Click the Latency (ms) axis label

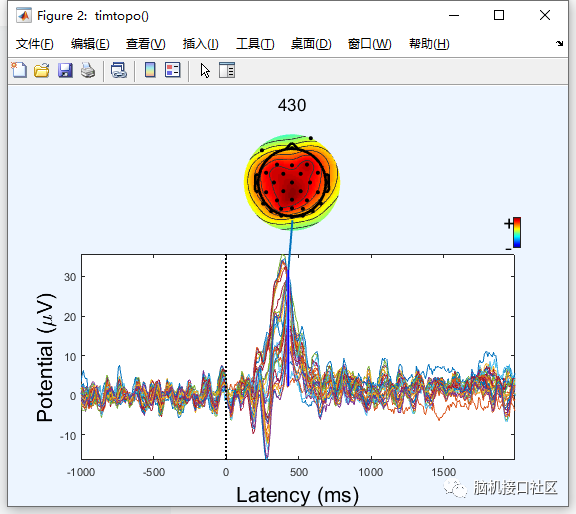click(297, 495)
